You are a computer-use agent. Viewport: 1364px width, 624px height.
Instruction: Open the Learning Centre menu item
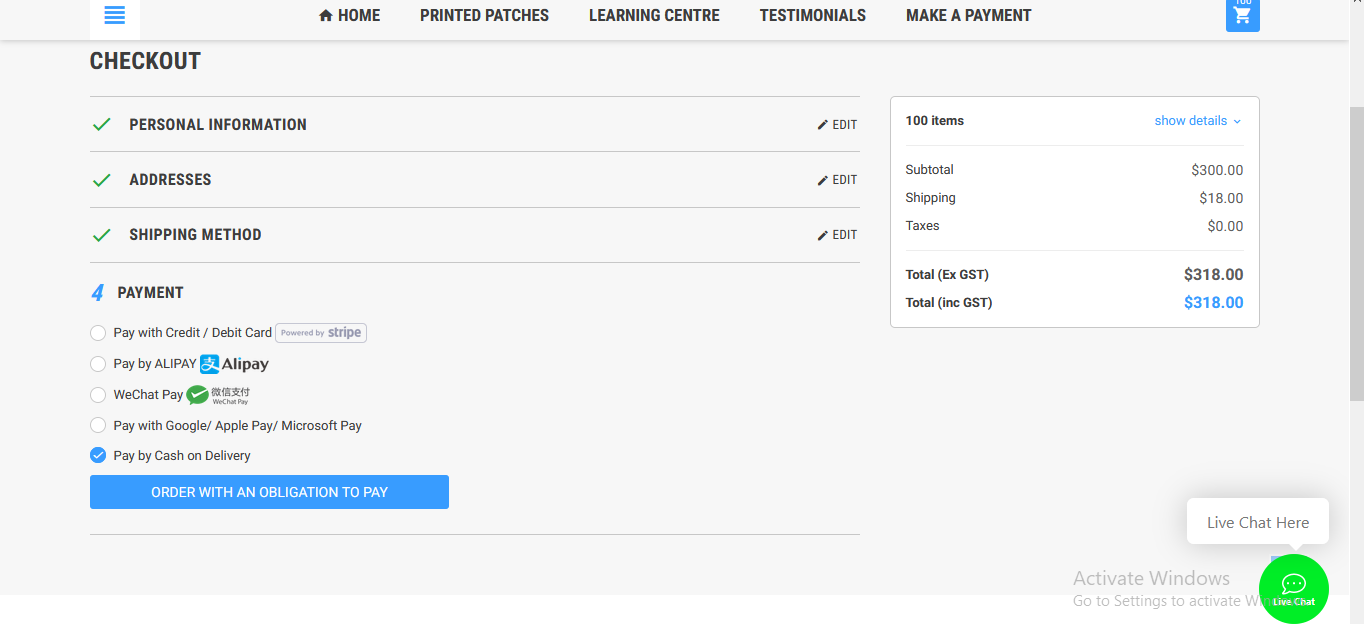[654, 16]
